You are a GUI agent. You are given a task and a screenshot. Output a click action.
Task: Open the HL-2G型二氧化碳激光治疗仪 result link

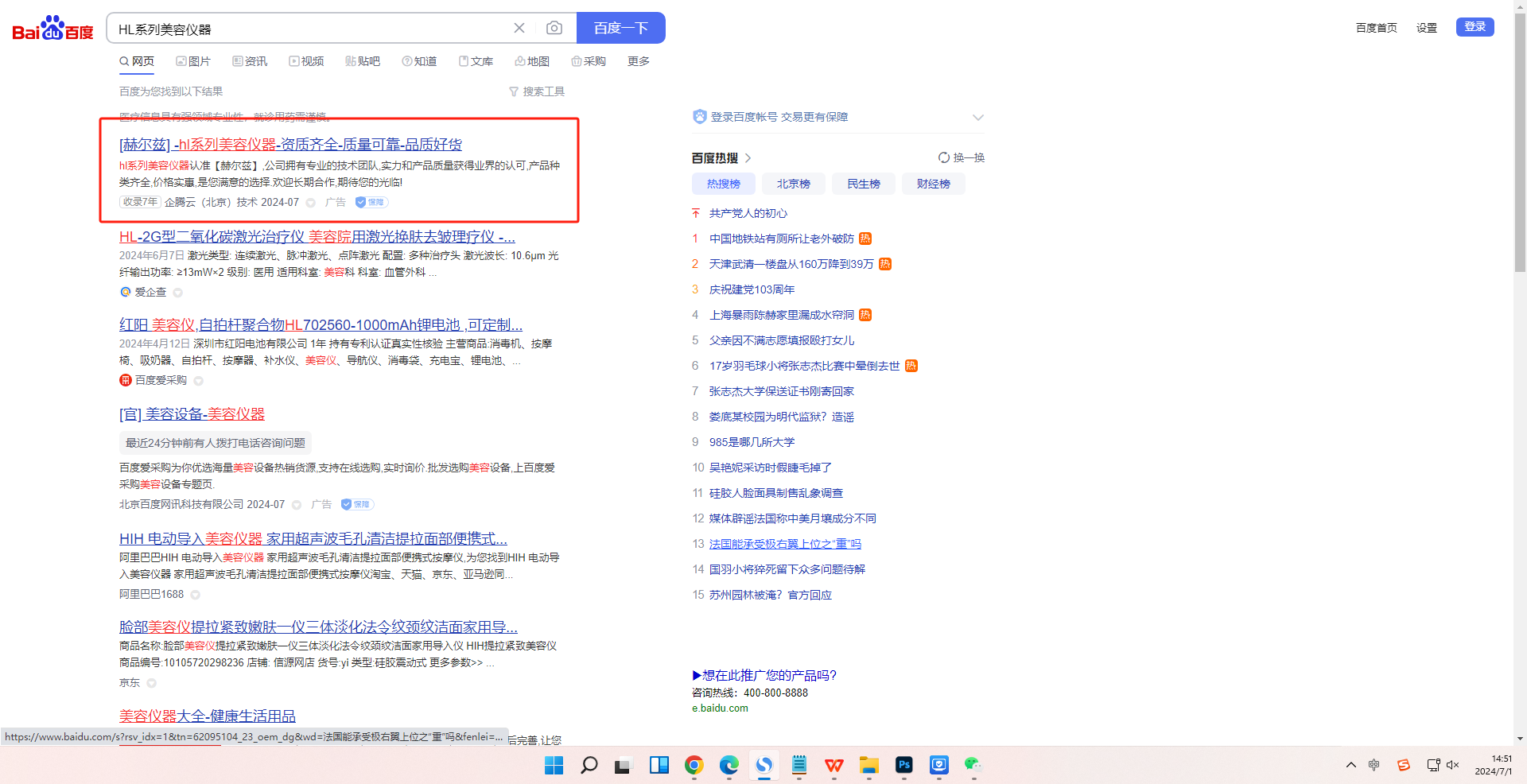tap(317, 237)
